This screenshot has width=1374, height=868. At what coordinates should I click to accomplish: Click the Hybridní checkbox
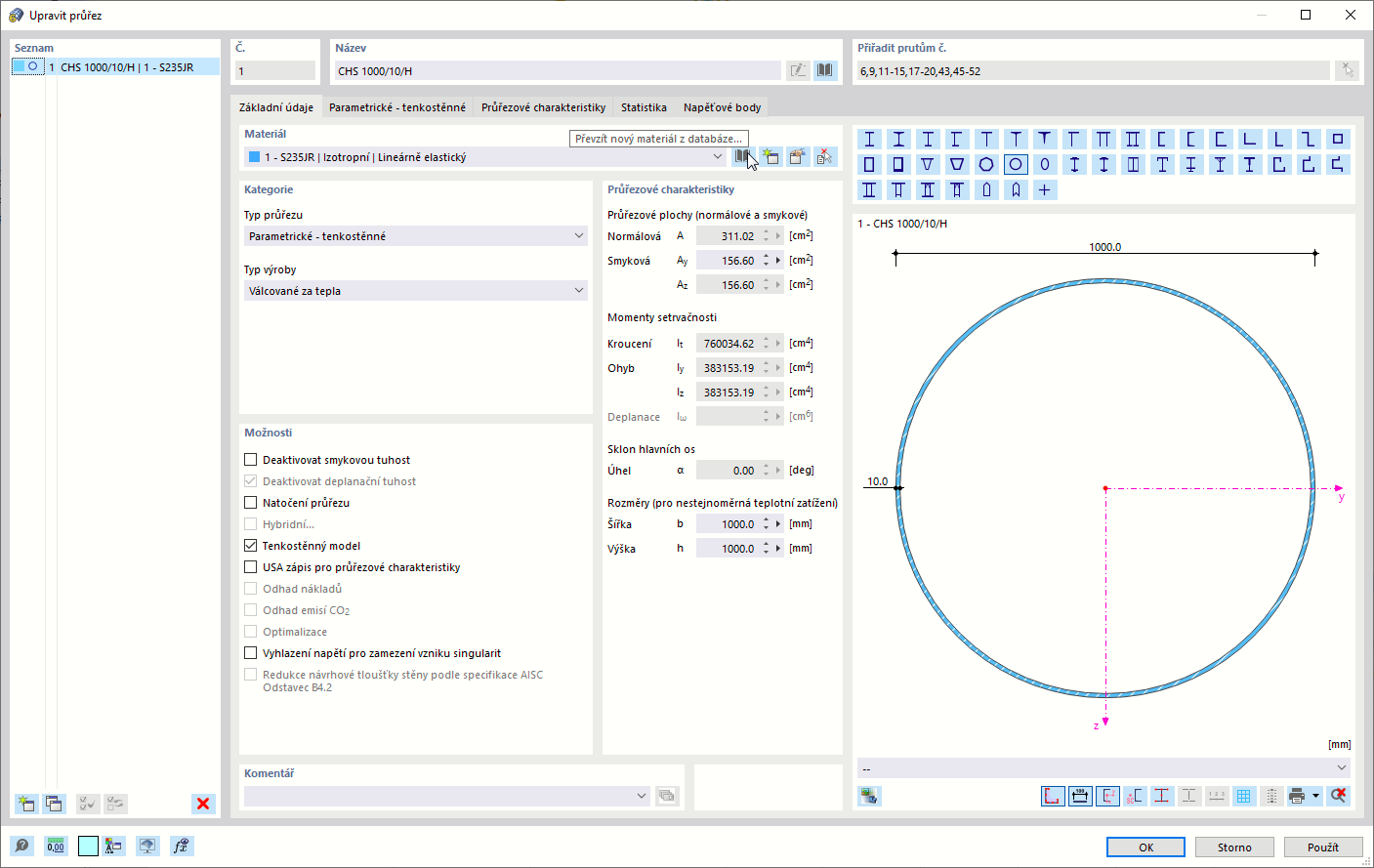point(251,524)
